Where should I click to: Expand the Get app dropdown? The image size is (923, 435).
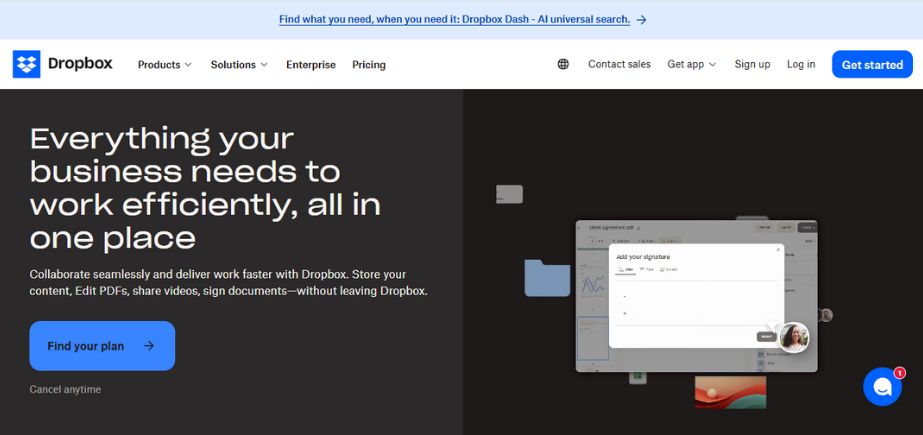[692, 64]
